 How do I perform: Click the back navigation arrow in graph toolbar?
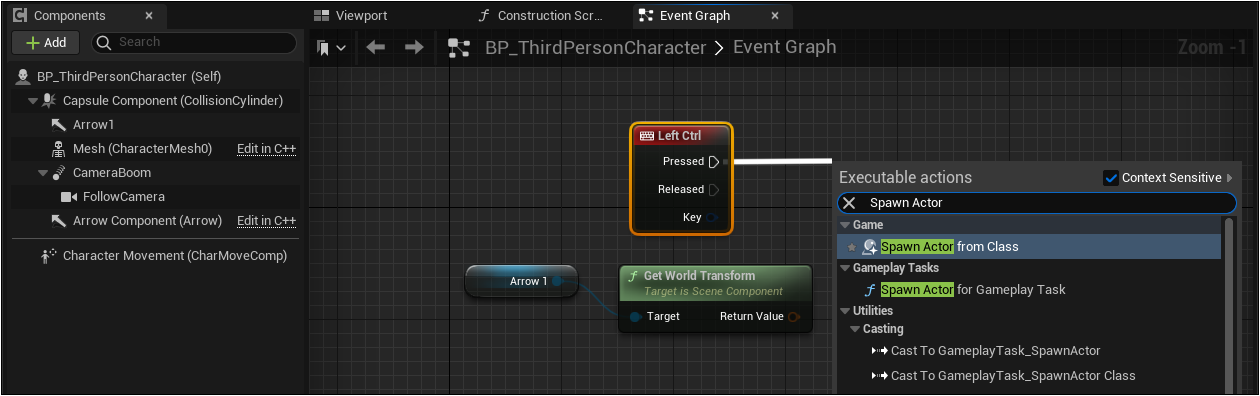coord(376,47)
